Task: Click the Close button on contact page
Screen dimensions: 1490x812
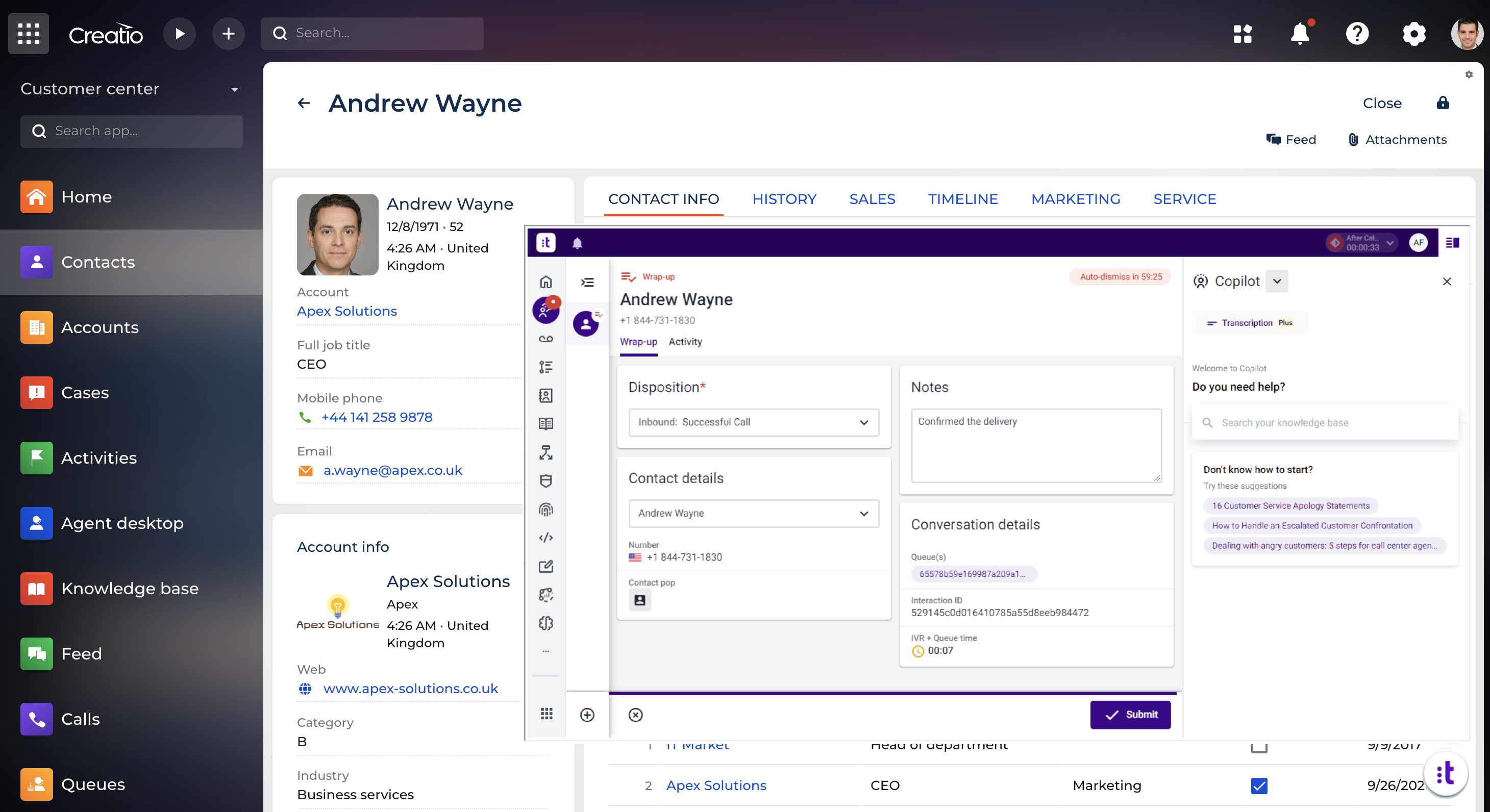Action: point(1381,104)
